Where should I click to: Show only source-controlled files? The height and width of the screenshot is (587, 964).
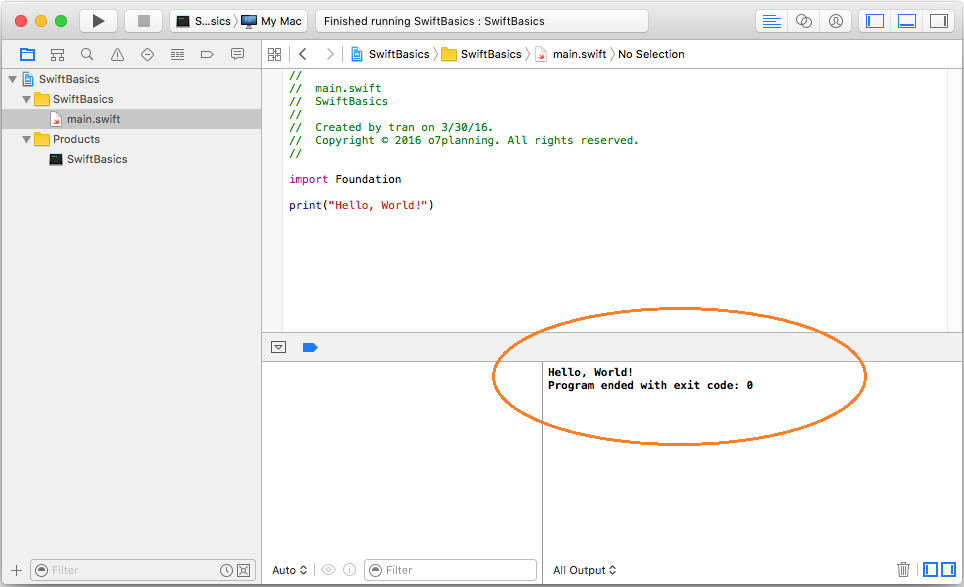244,570
